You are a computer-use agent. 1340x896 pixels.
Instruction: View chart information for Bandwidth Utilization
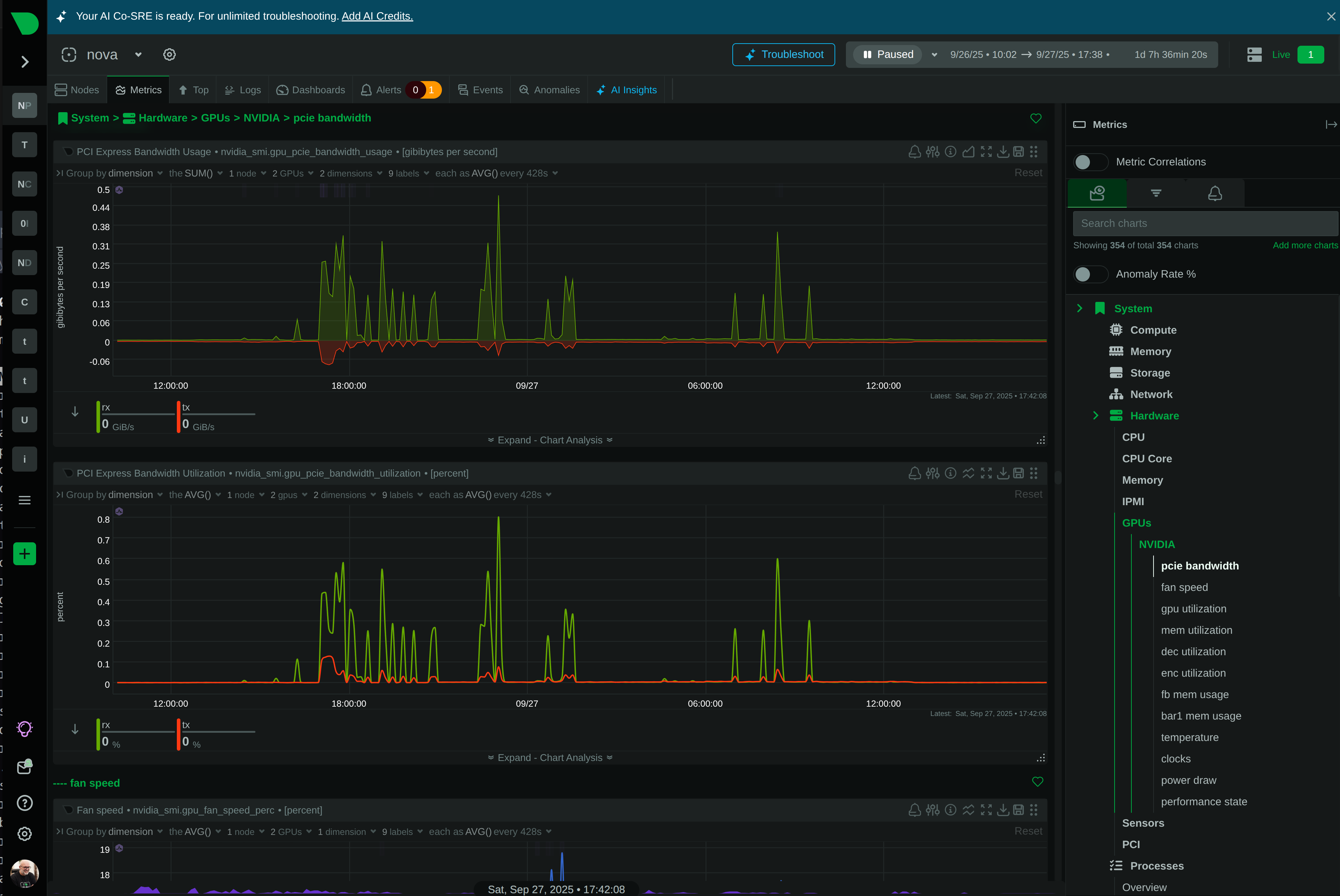pos(950,473)
